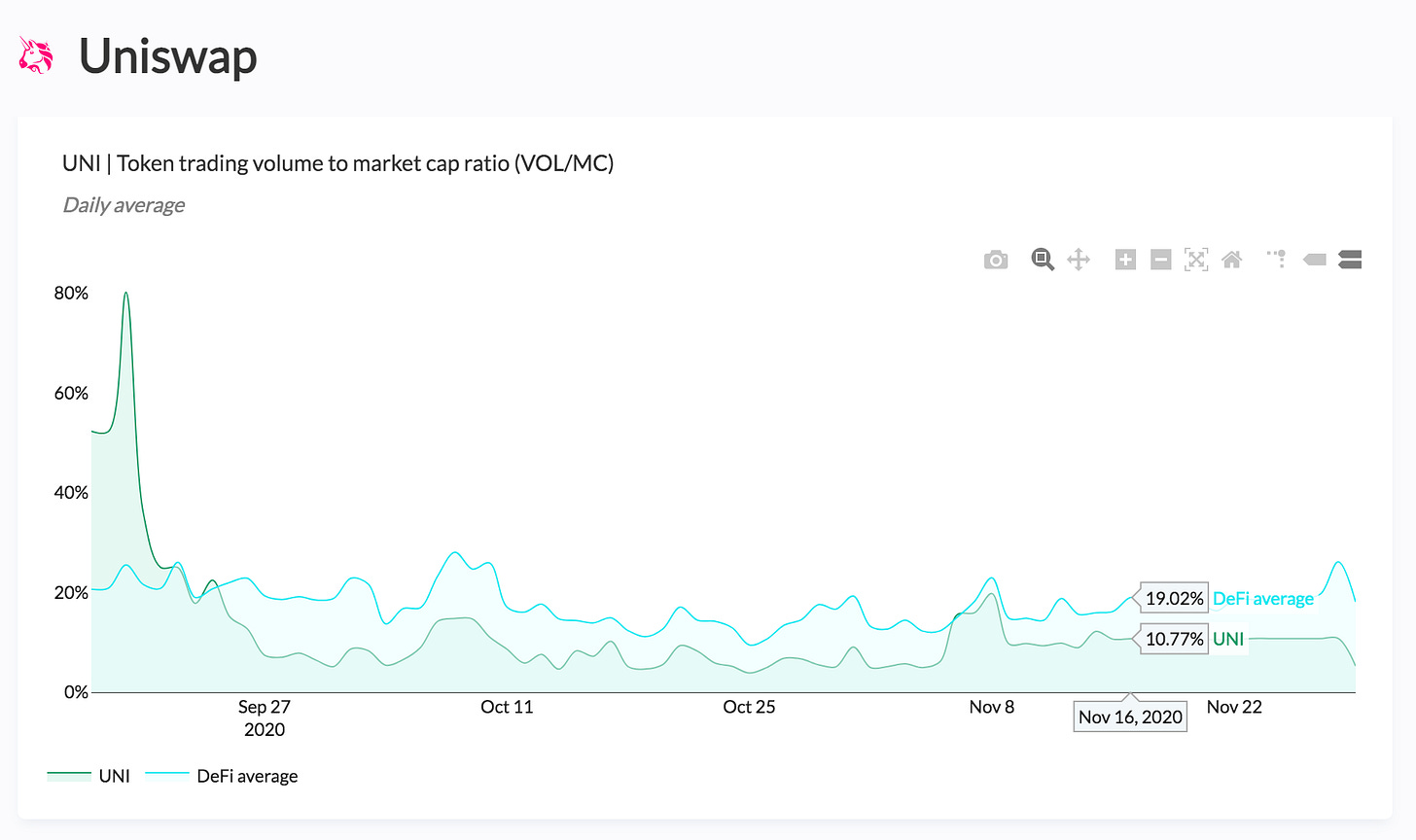Click the Nov 8 axis label

991,707
